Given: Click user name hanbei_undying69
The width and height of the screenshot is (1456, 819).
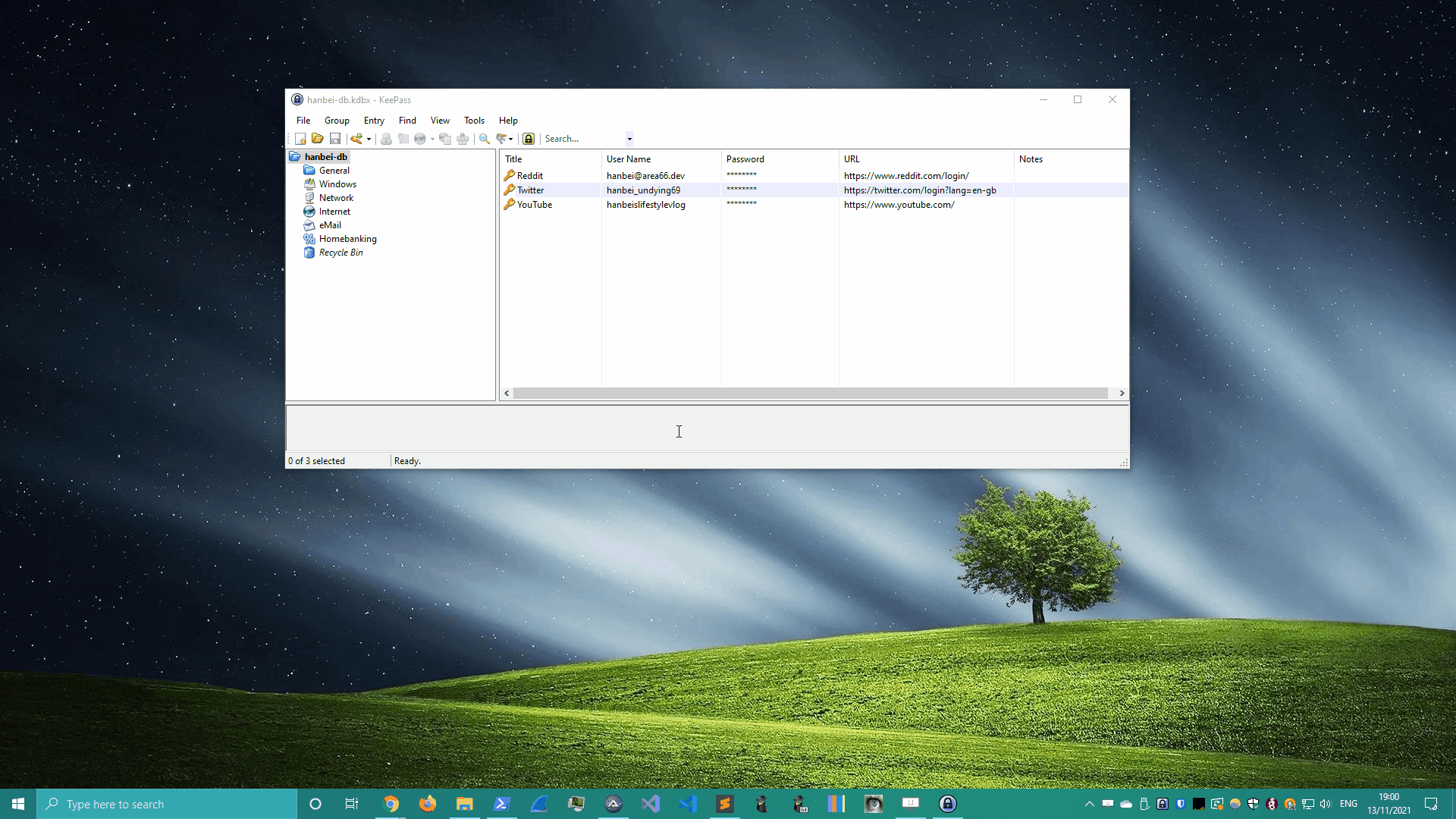Looking at the screenshot, I should tap(643, 190).
